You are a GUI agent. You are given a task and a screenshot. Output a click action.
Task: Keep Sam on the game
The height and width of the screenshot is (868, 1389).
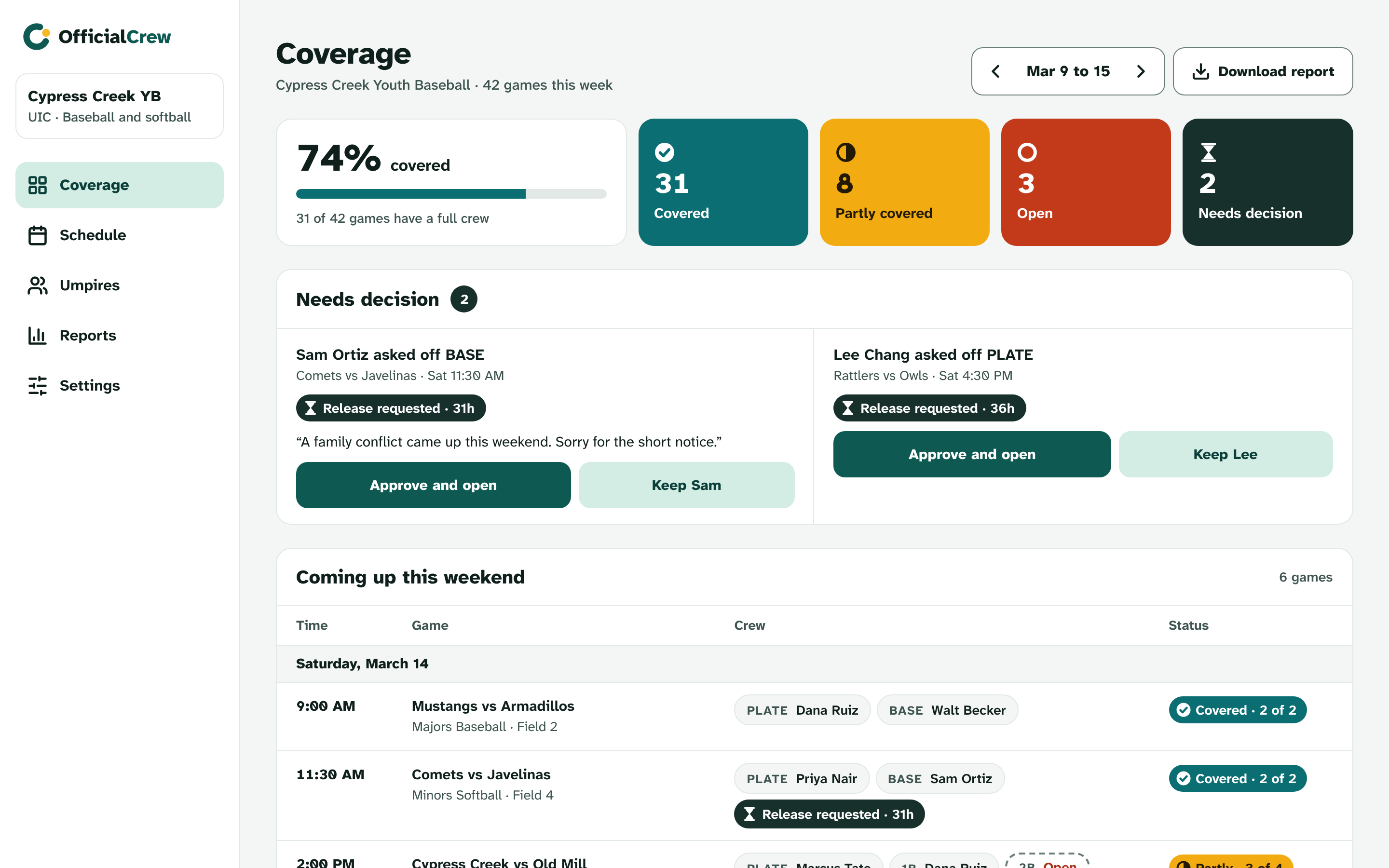(x=686, y=485)
